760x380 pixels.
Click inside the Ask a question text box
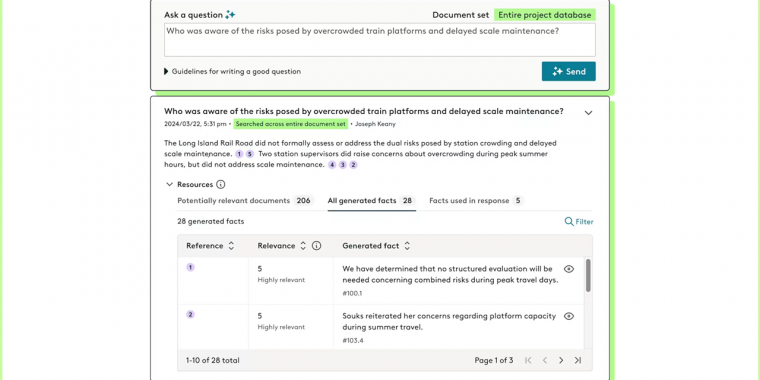380,40
